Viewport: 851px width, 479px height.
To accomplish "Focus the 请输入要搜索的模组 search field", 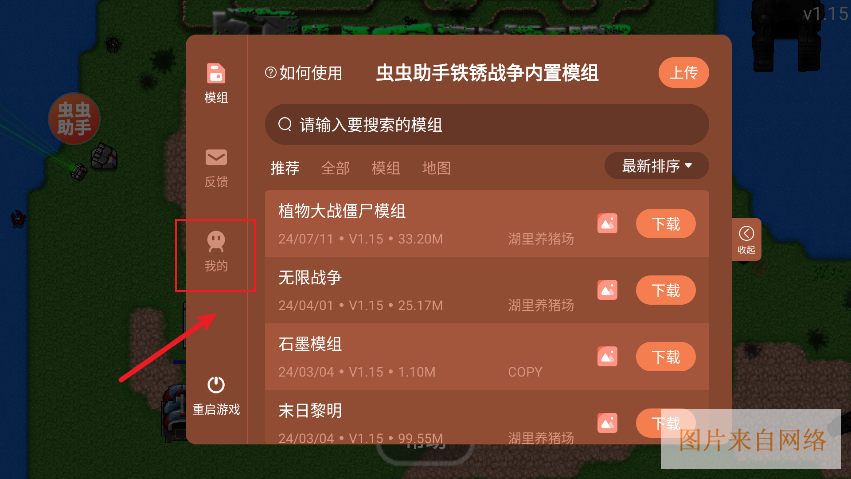I will click(x=487, y=125).
